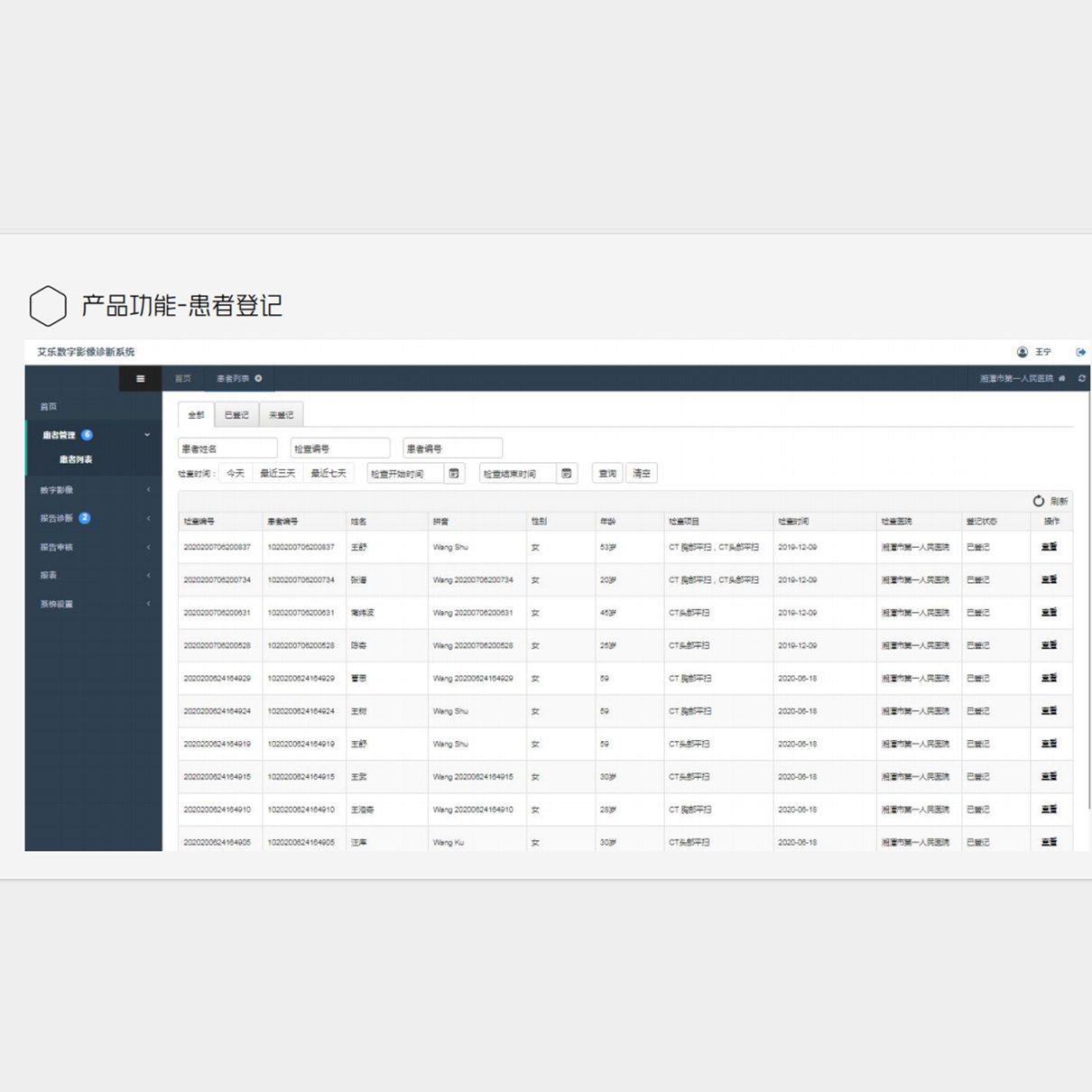The height and width of the screenshot is (1092, 1092).
Task: Click the 患者姓名 input field
Action: 227,449
